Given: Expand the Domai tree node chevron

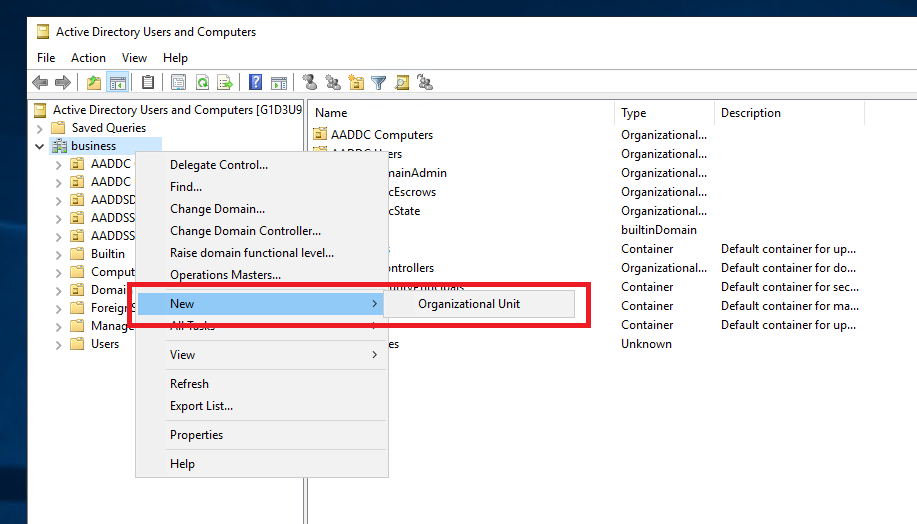Looking at the screenshot, I should pyautogui.click(x=58, y=291).
